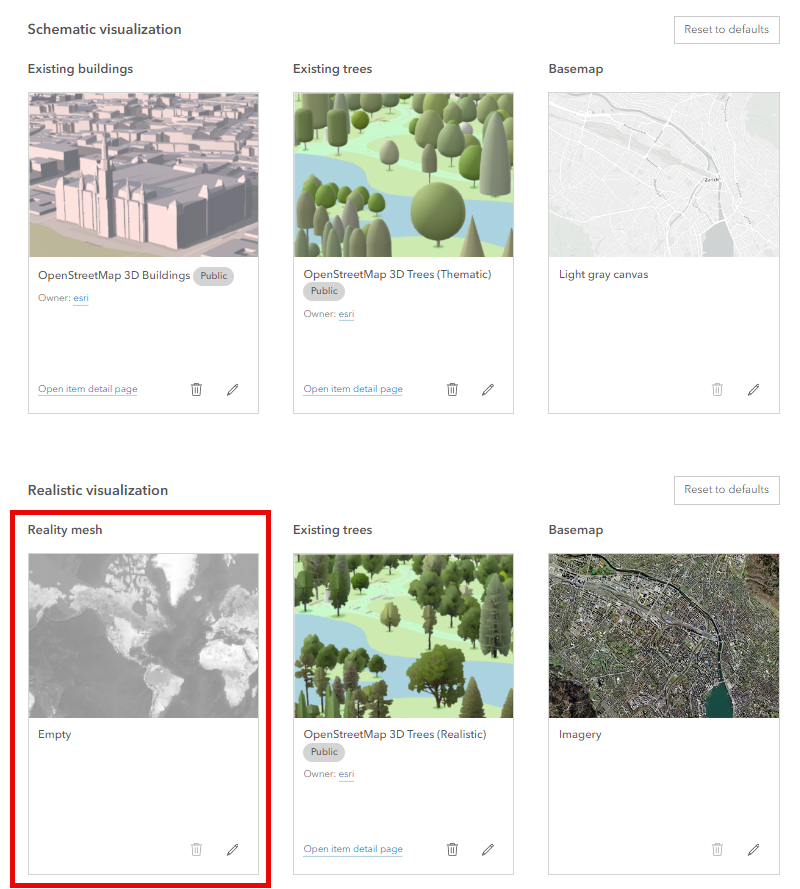Edit OpenStreetMap 3D Trees (Thematic)

[x=488, y=389]
